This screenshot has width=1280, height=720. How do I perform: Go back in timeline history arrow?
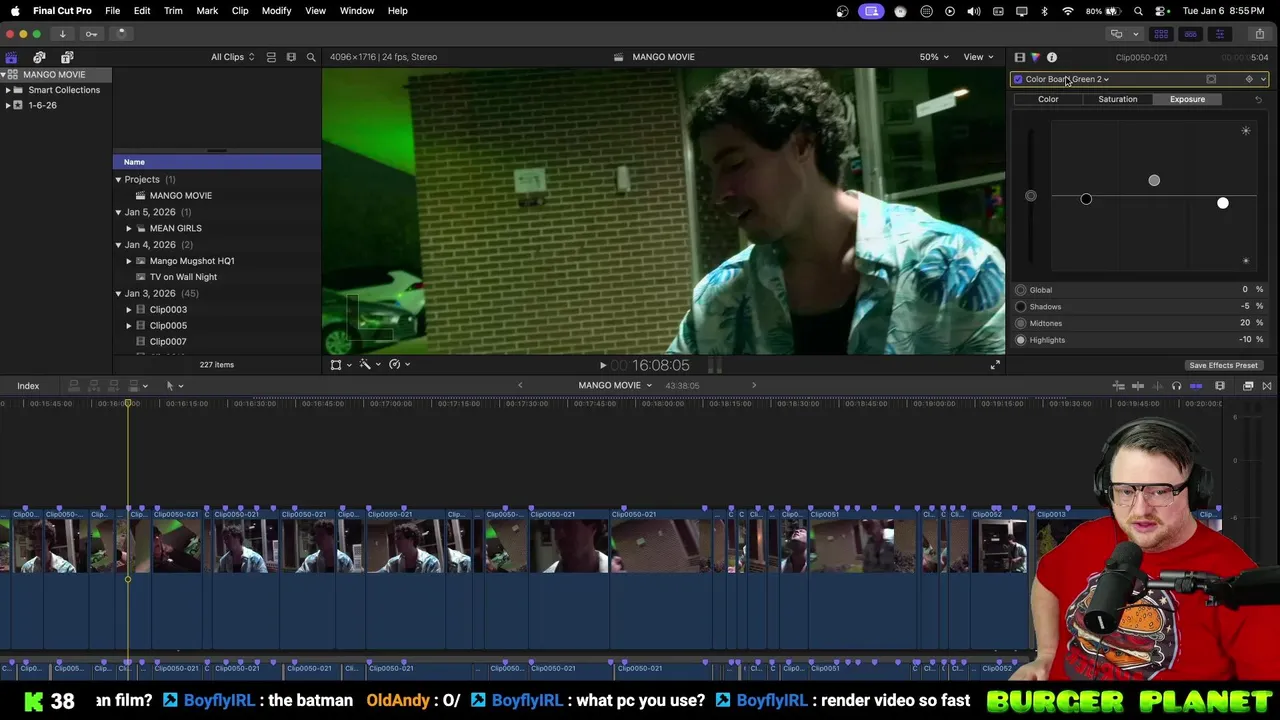520,386
